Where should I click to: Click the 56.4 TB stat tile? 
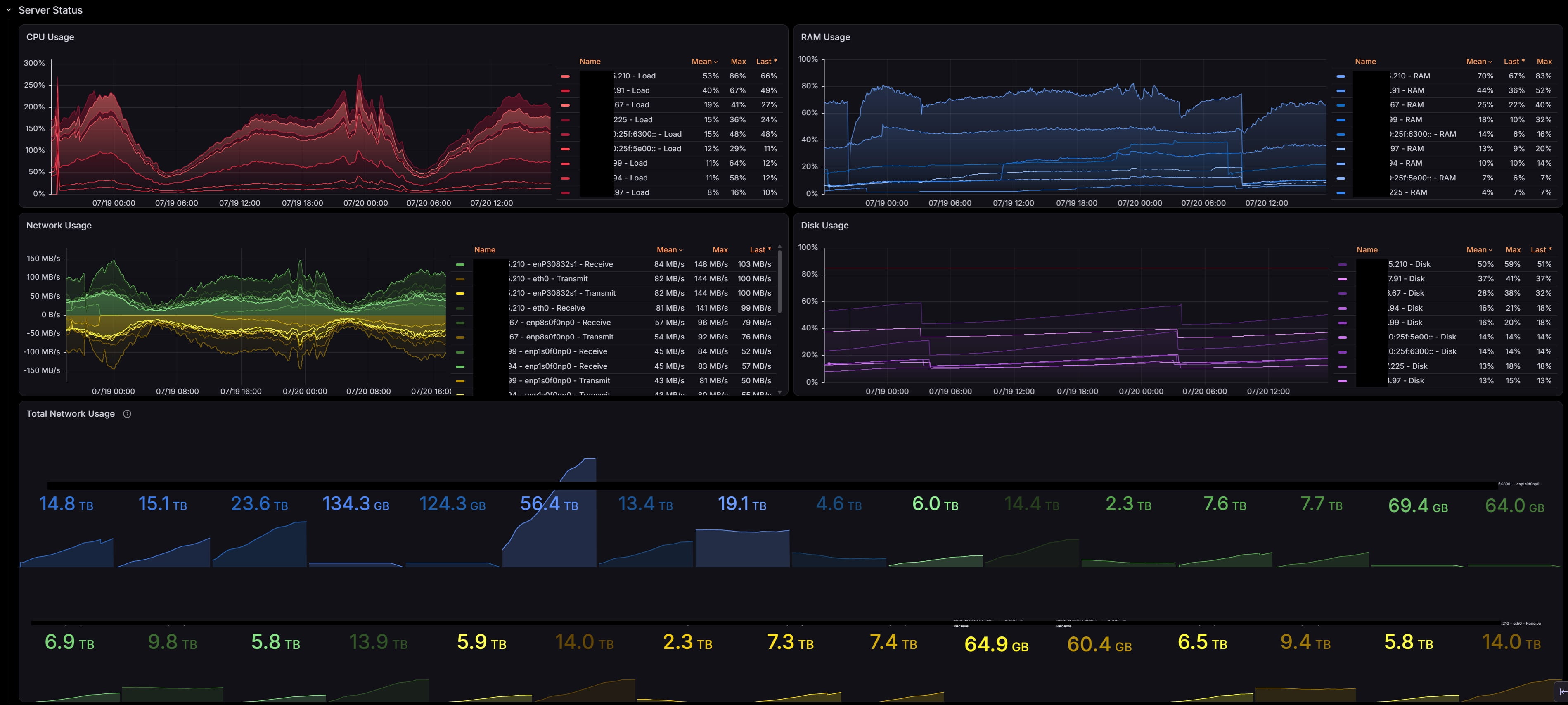pyautogui.click(x=549, y=504)
